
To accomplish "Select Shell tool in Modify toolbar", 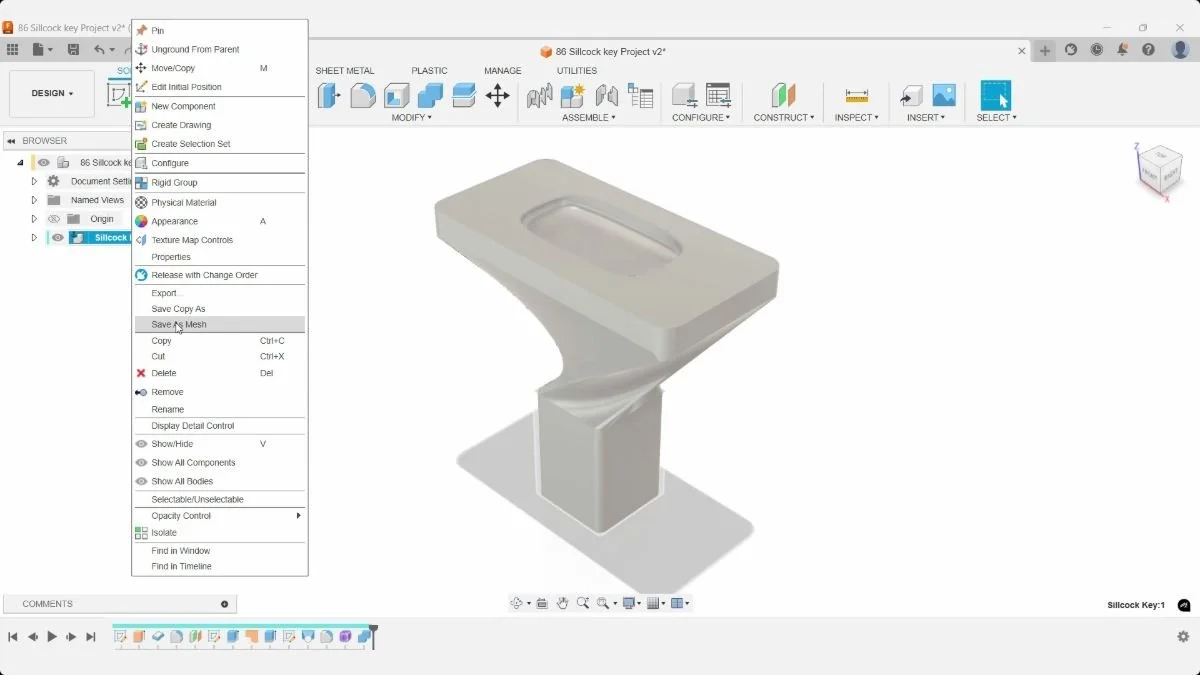I will click(397, 95).
